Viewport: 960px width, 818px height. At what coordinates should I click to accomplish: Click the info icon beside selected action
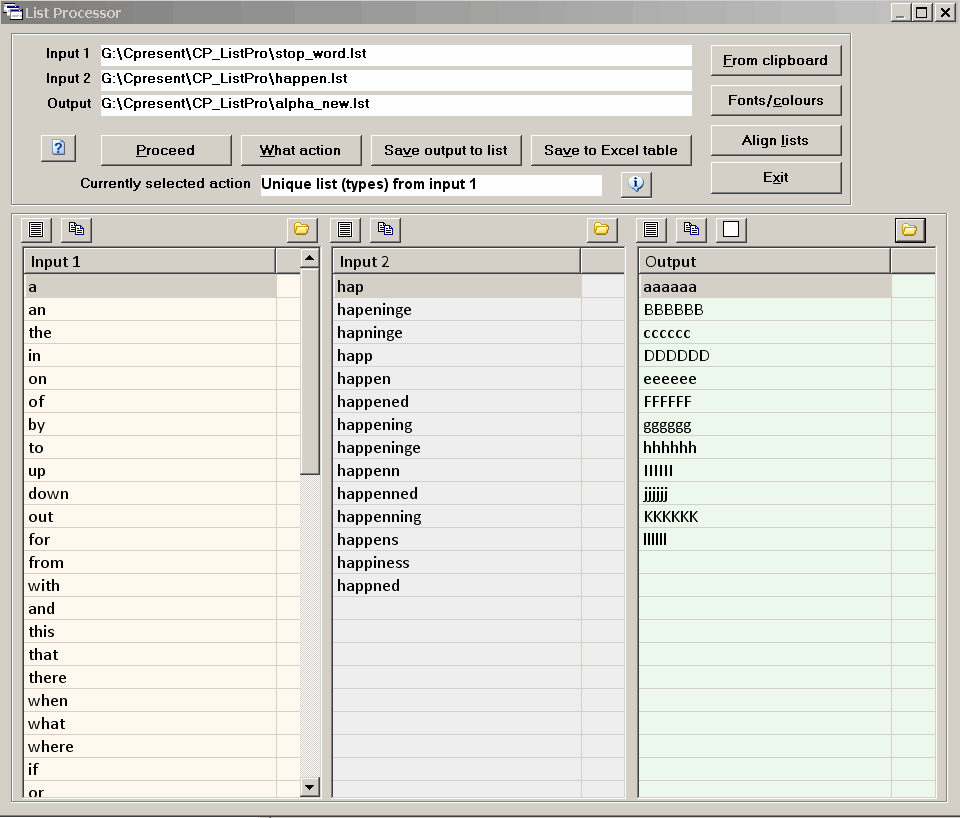click(636, 184)
